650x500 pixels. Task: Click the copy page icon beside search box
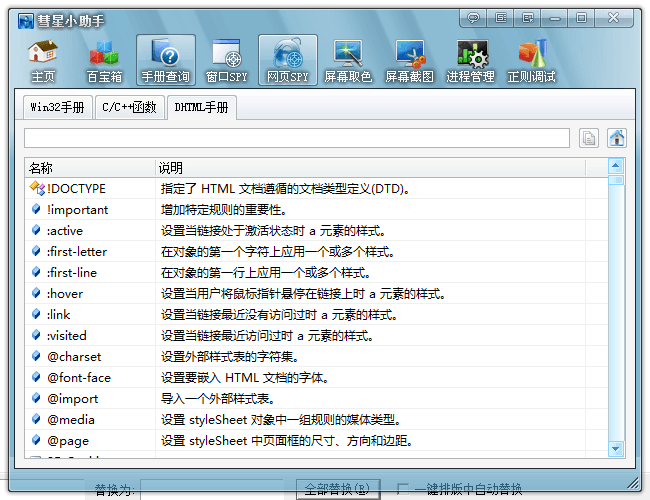590,138
